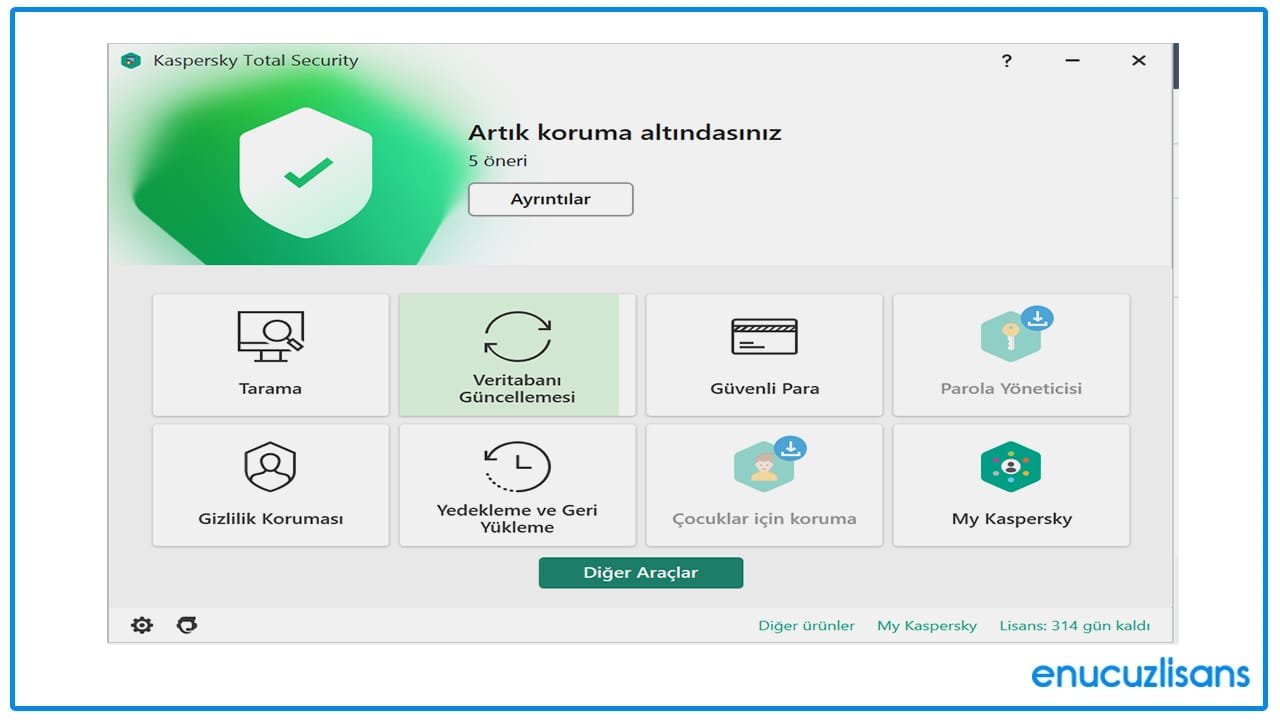Screen dimensions: 1280x720
Task: Open the My Kaspersky footer link
Action: click(x=927, y=626)
